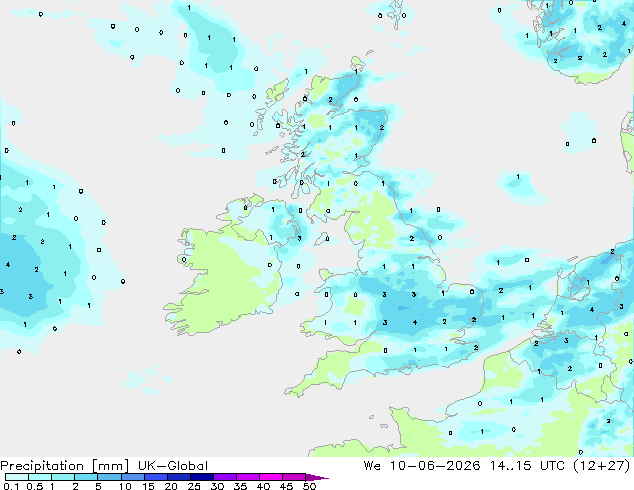Click the '14..15 UTC' time text
The height and width of the screenshot is (490, 634).
(527, 466)
